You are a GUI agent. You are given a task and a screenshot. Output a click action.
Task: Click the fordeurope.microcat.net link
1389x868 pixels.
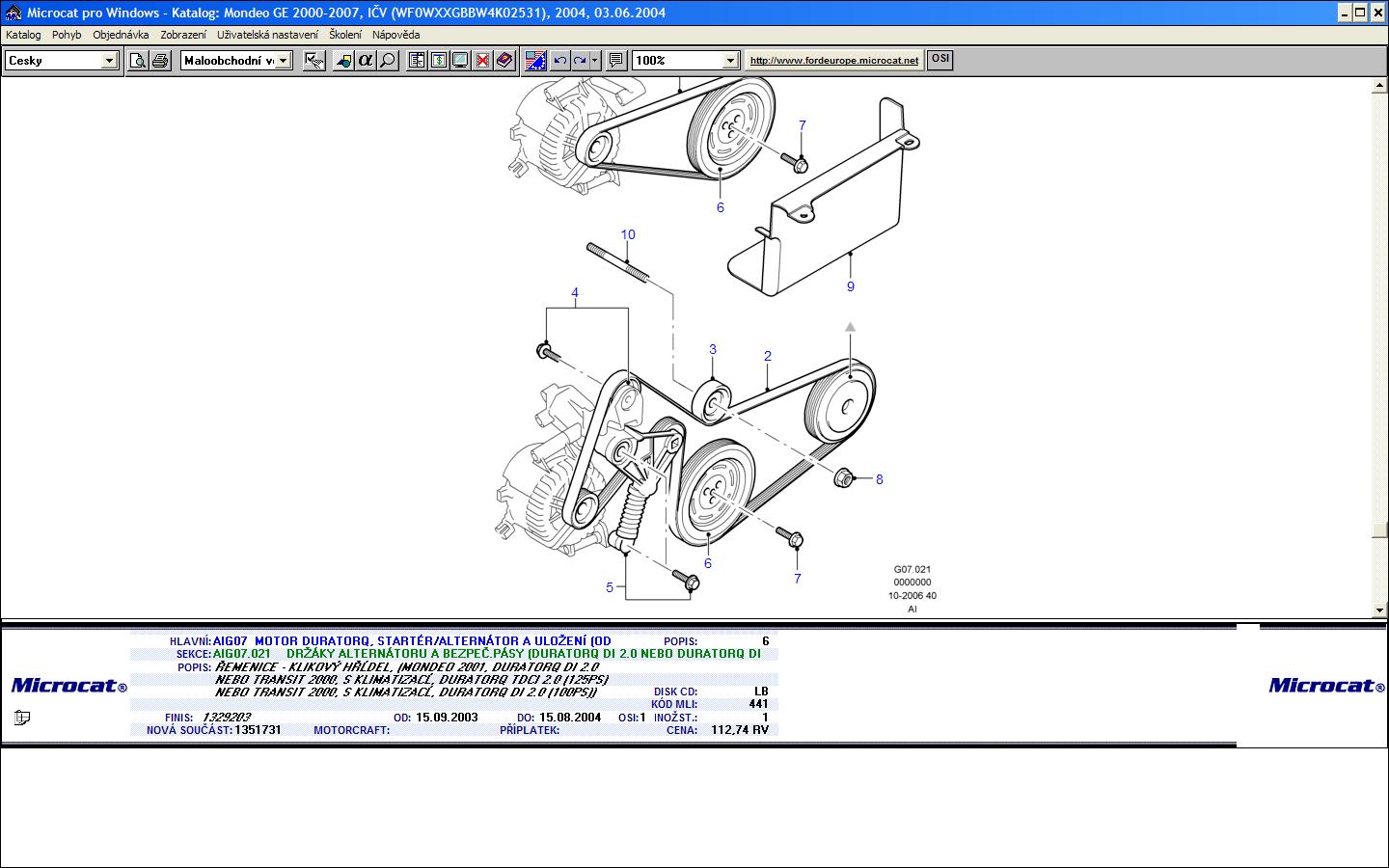pos(833,60)
